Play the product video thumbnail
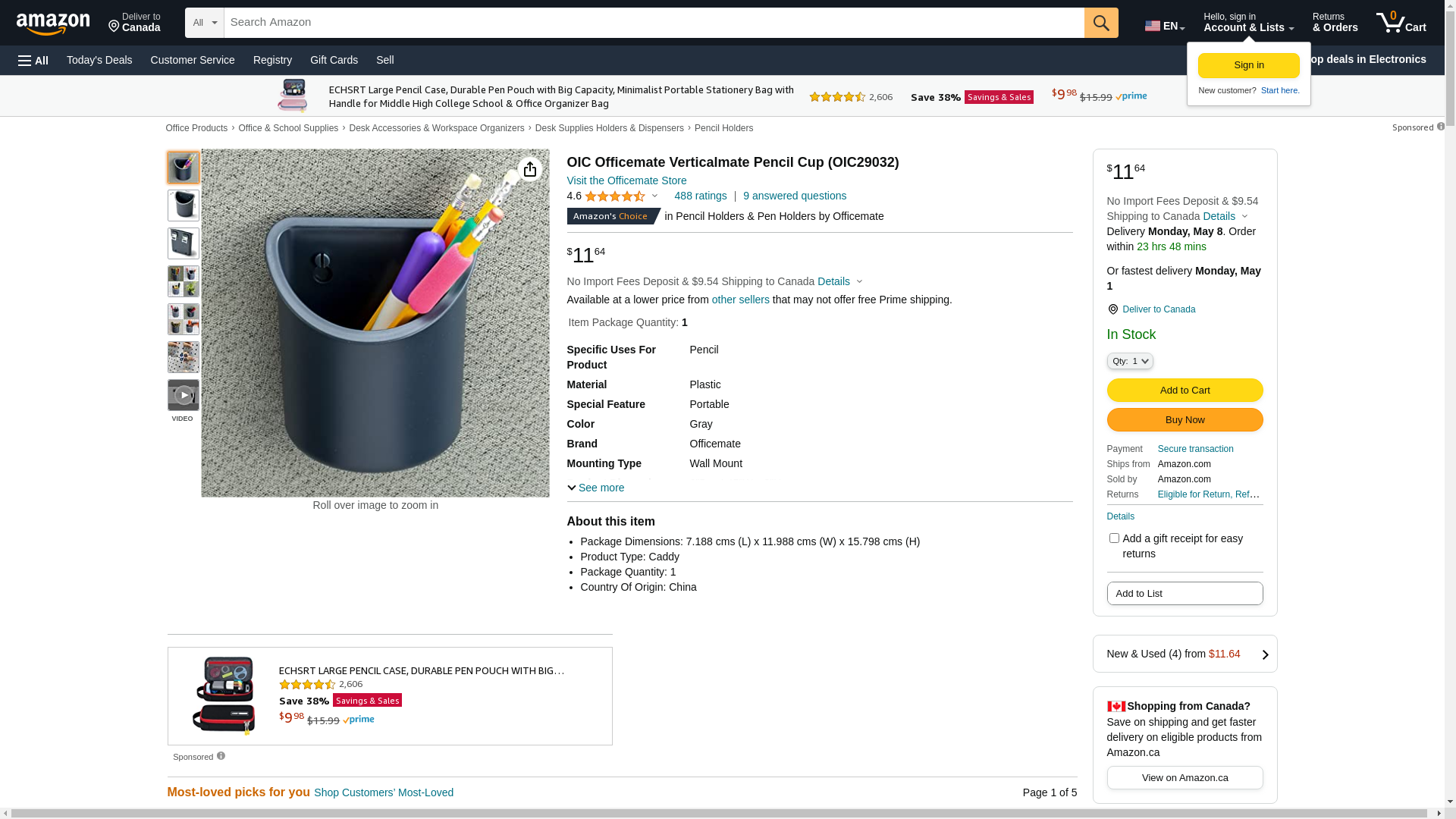 coord(184,396)
